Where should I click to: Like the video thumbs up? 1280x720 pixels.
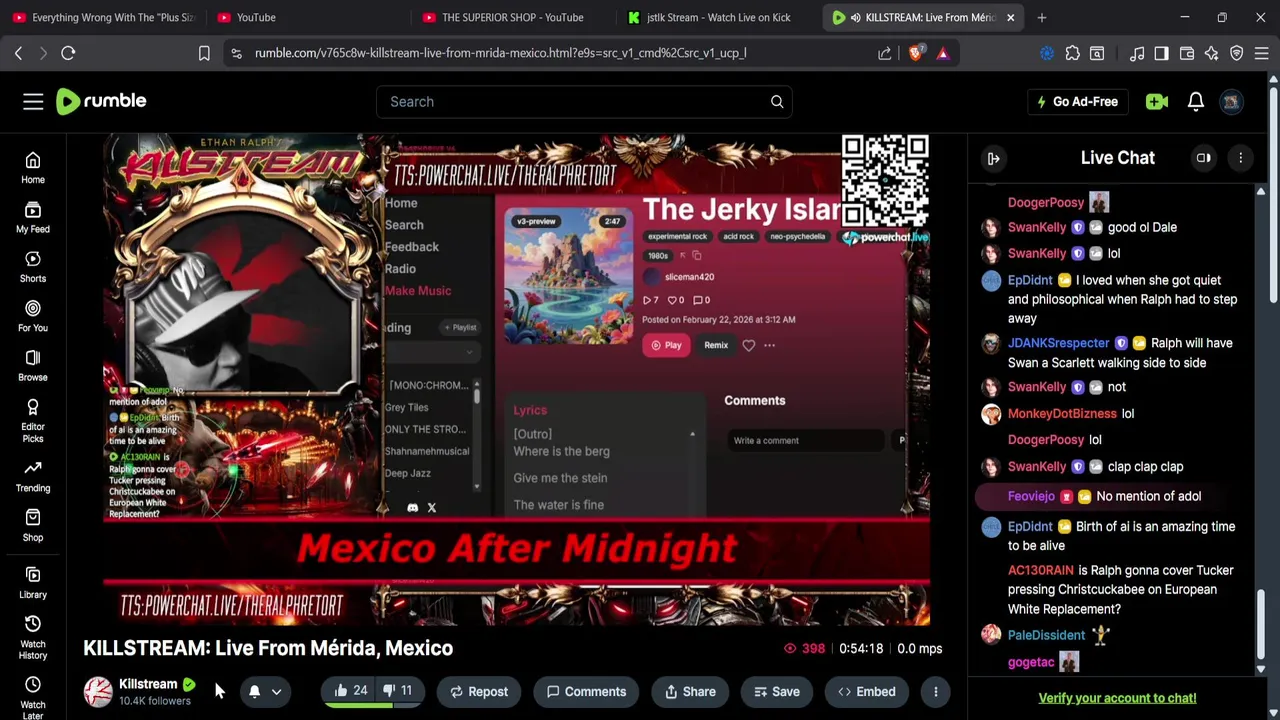coord(351,691)
